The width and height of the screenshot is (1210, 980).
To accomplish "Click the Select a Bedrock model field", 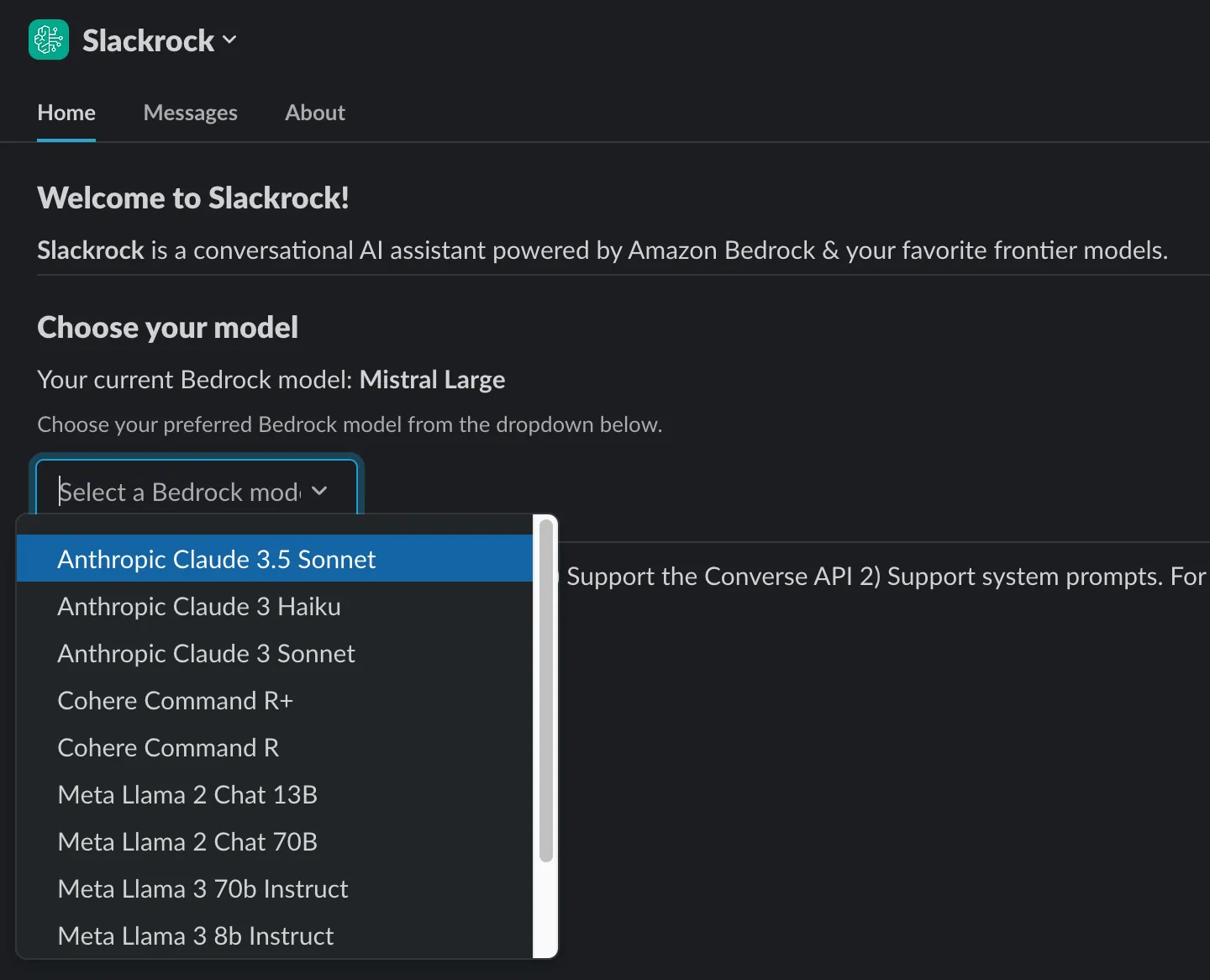I will 197,491.
